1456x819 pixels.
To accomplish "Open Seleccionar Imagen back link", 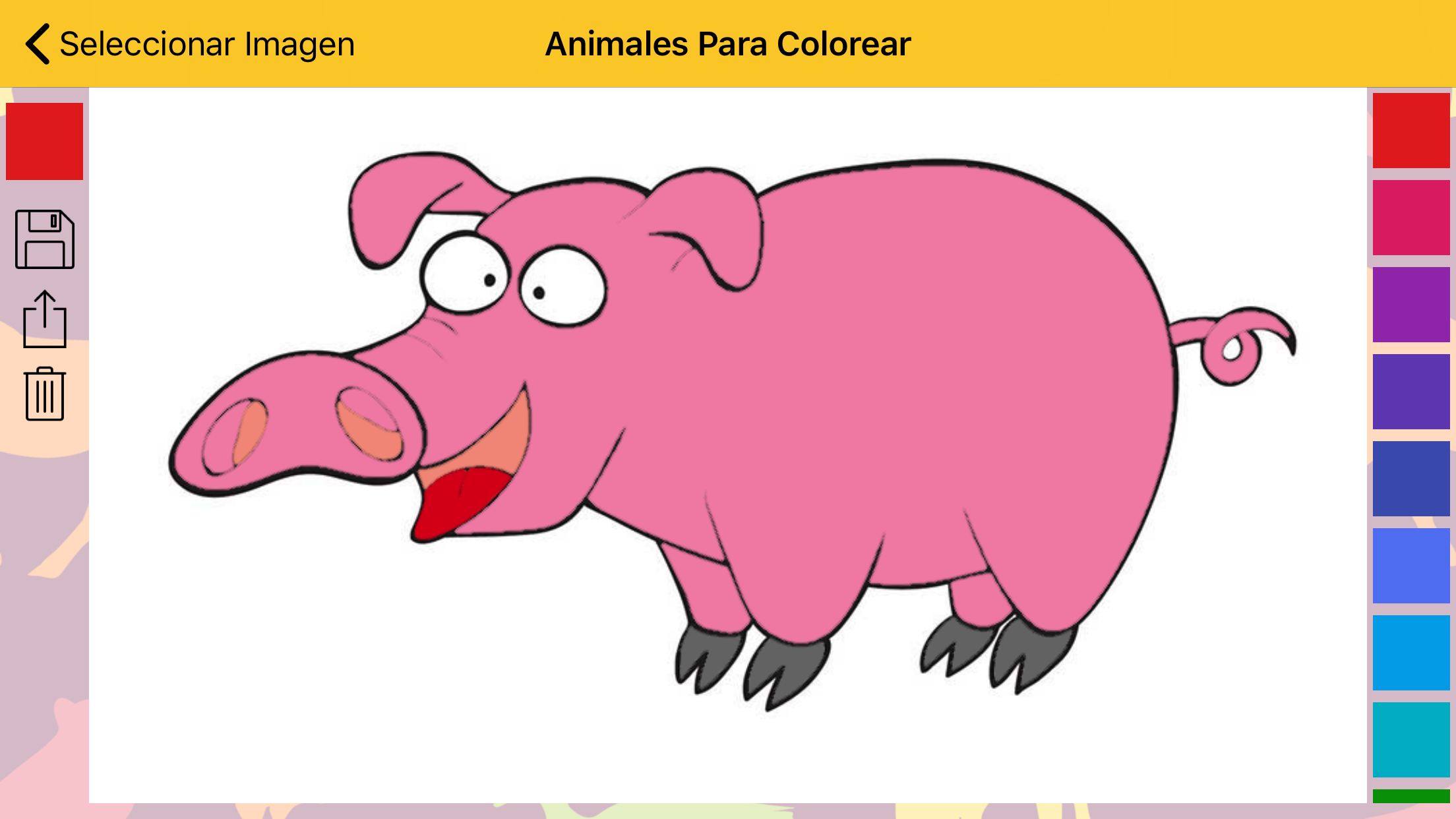I will tap(207, 44).
